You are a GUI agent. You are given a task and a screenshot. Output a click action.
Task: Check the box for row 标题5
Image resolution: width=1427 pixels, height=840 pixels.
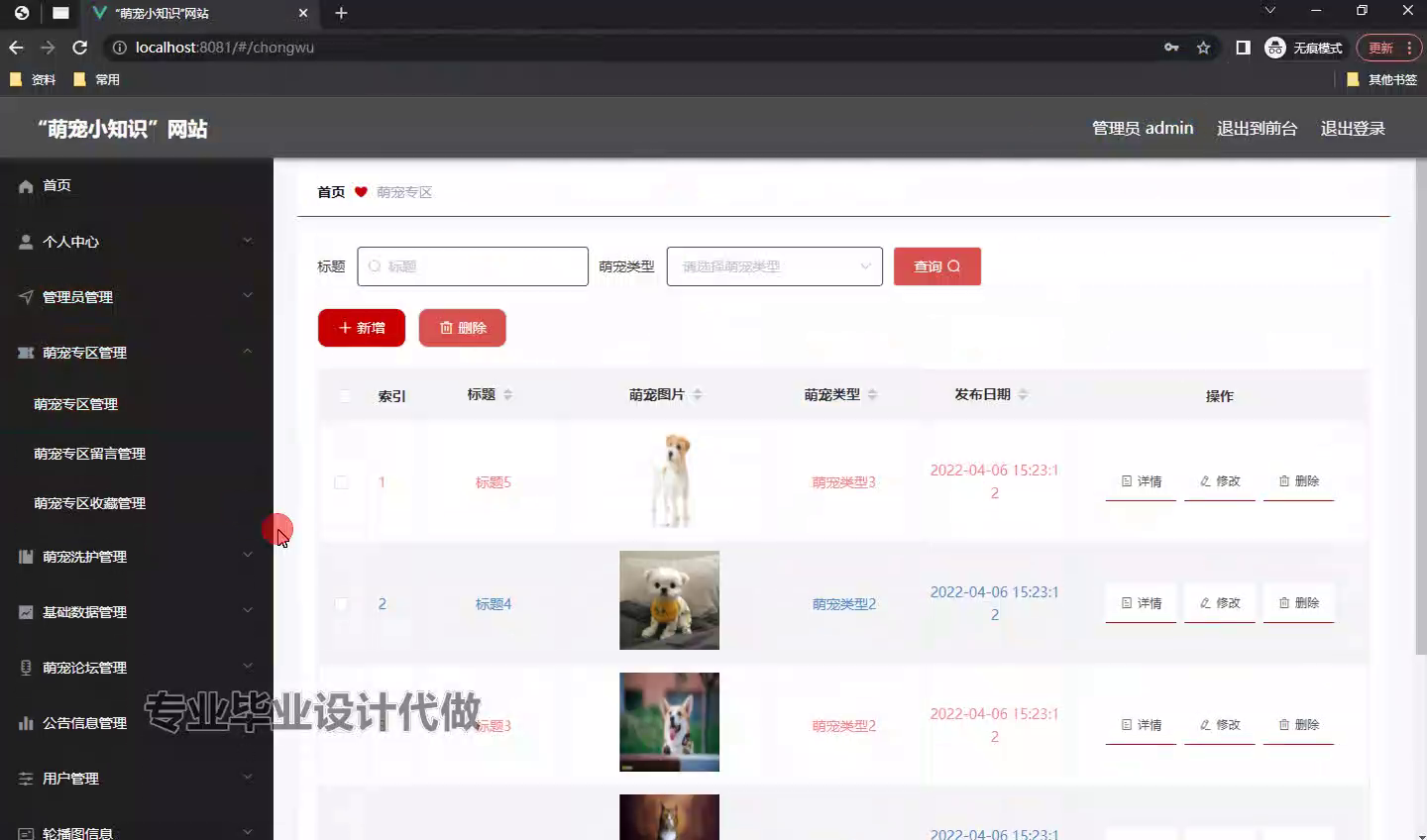click(341, 482)
